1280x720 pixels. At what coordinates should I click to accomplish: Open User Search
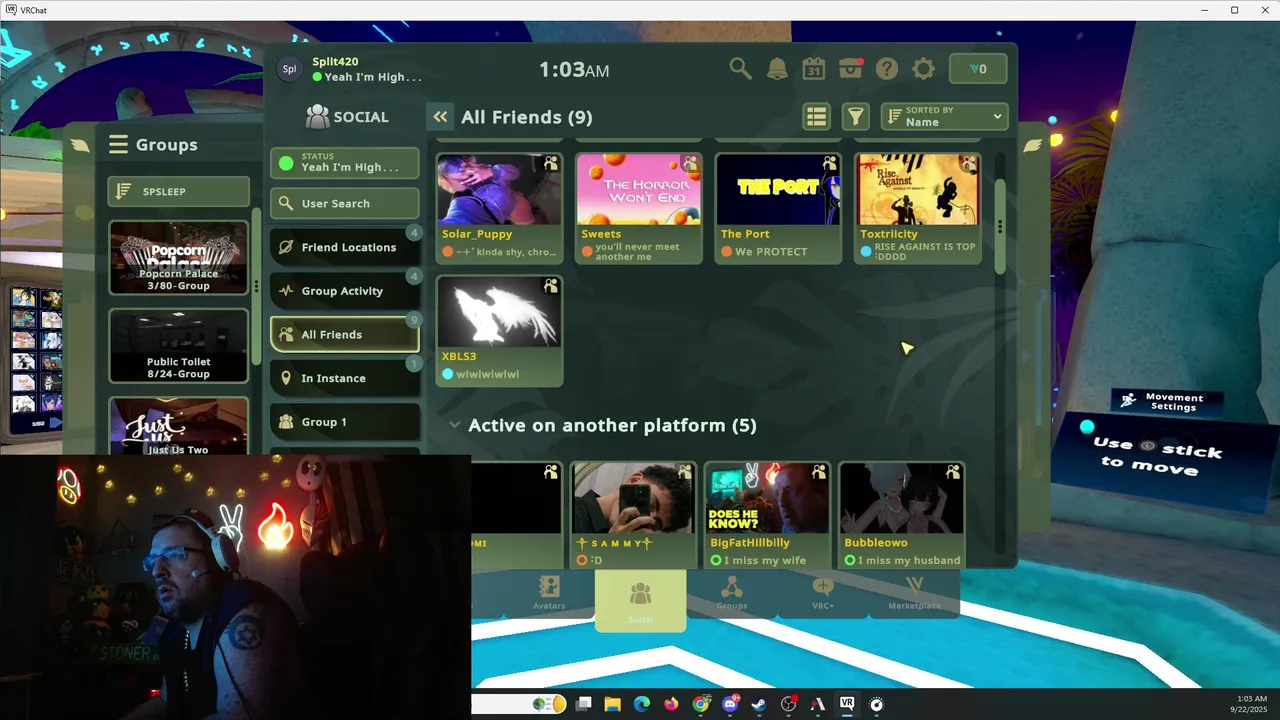(x=344, y=203)
